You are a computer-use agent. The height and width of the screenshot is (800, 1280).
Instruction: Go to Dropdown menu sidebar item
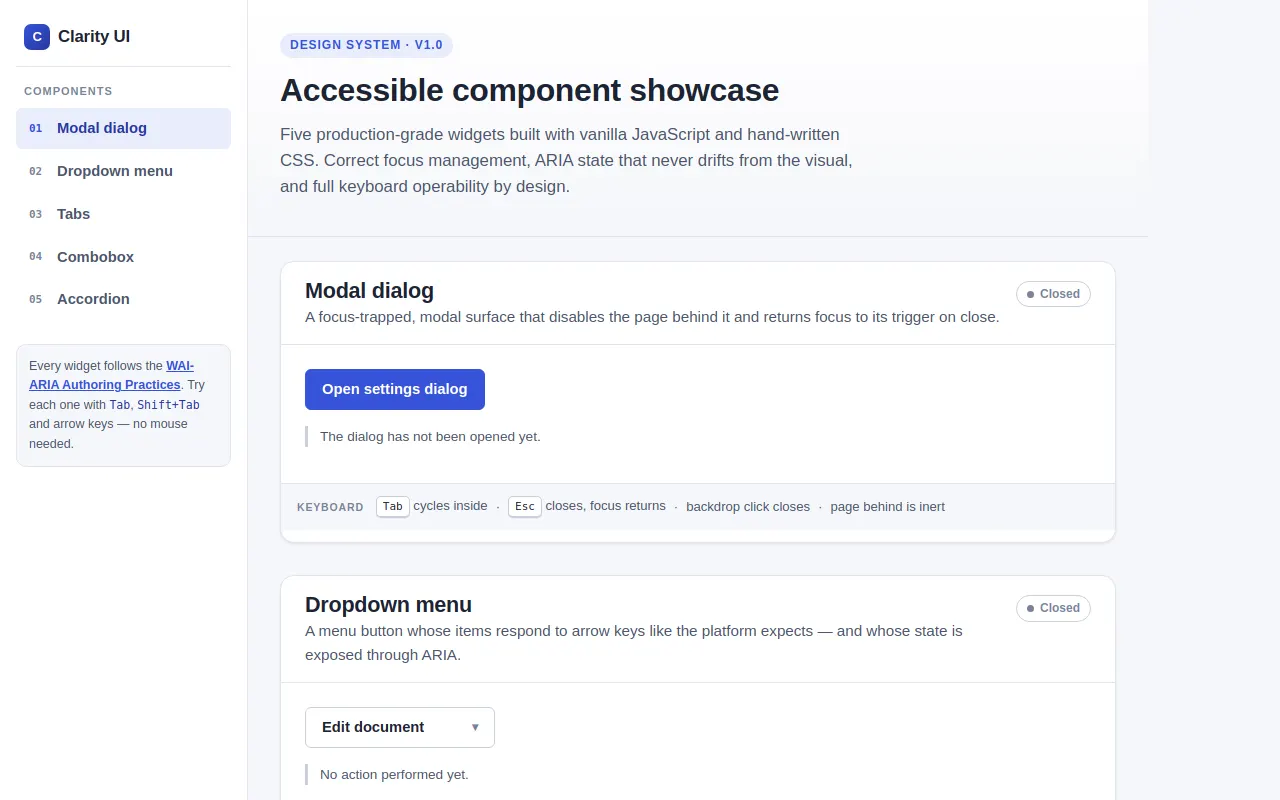point(123,171)
